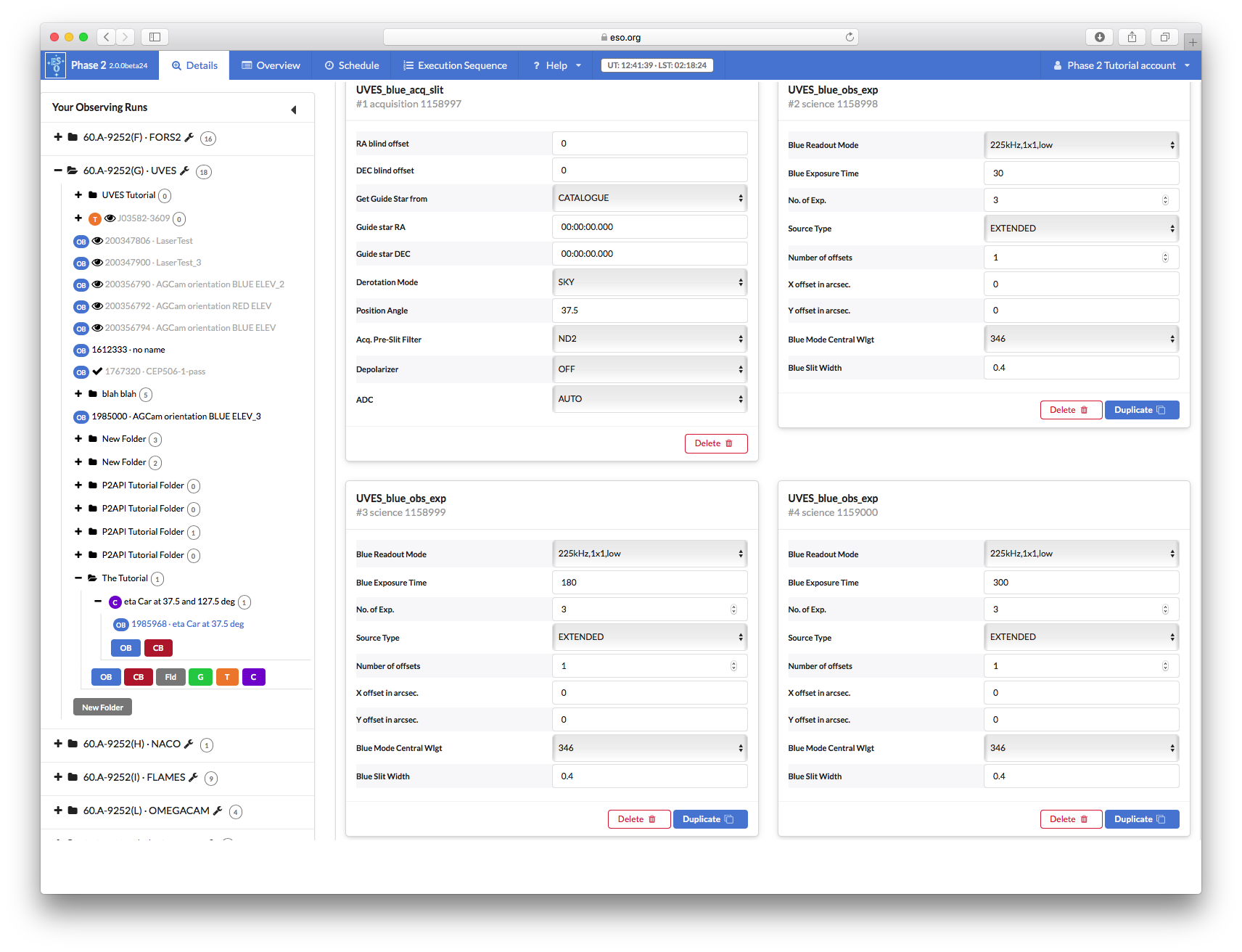Image resolution: width=1242 pixels, height=952 pixels.
Task: Delete the #3 science 1158999 template
Action: pyautogui.click(x=639, y=819)
